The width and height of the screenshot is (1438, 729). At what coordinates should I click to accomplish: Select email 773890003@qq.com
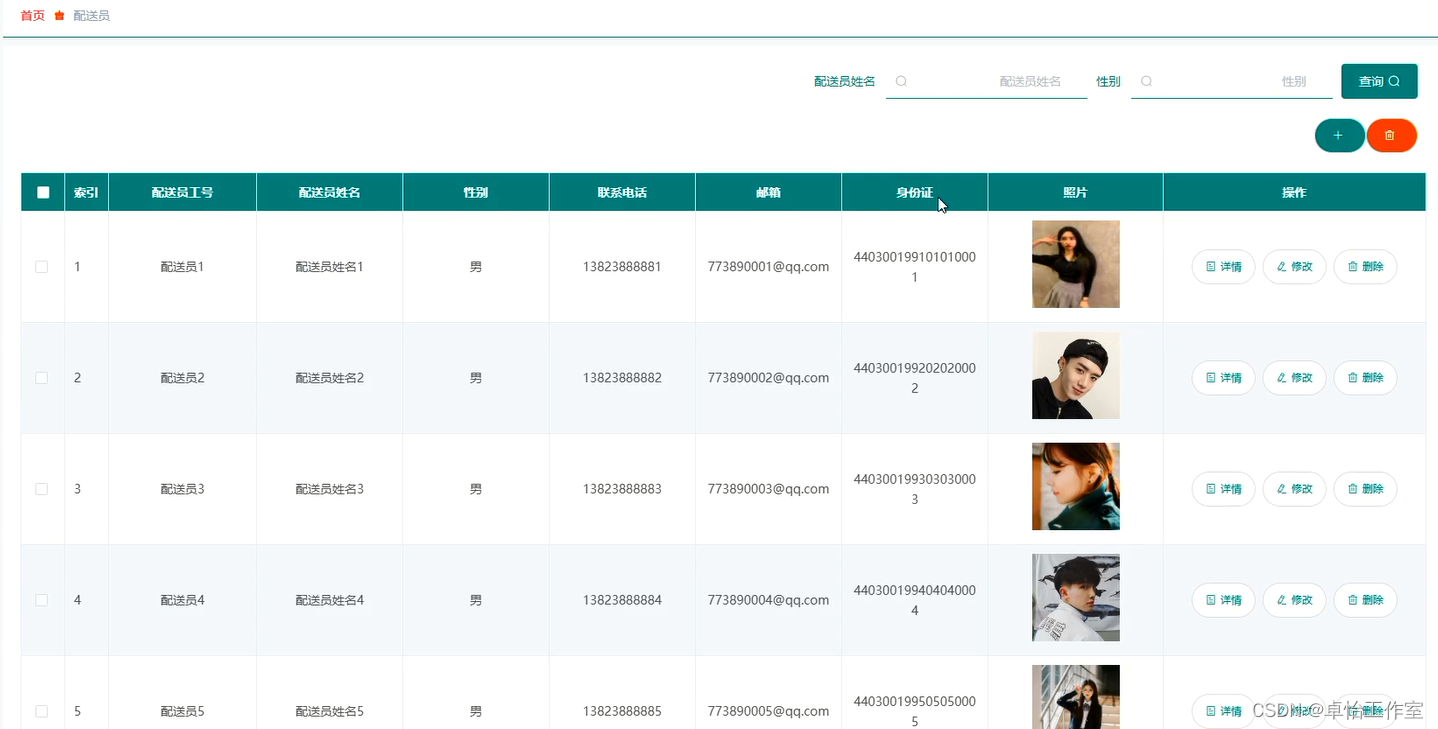click(768, 489)
